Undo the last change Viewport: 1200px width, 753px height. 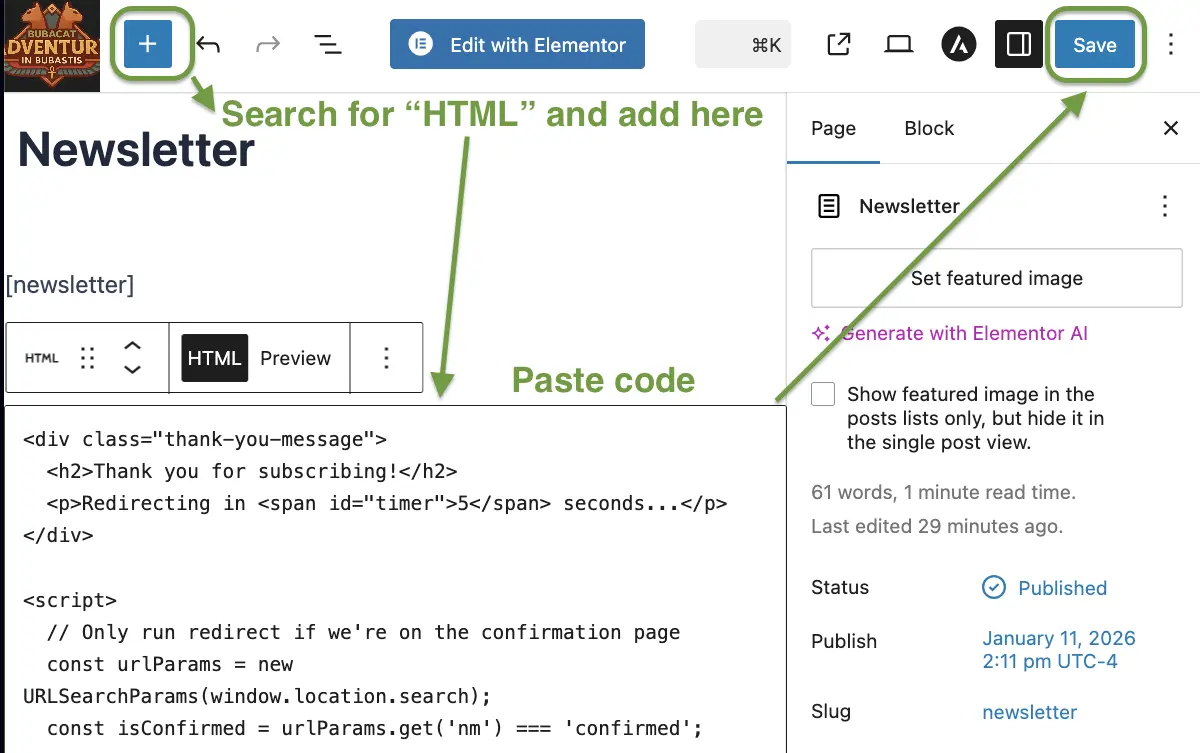208,44
